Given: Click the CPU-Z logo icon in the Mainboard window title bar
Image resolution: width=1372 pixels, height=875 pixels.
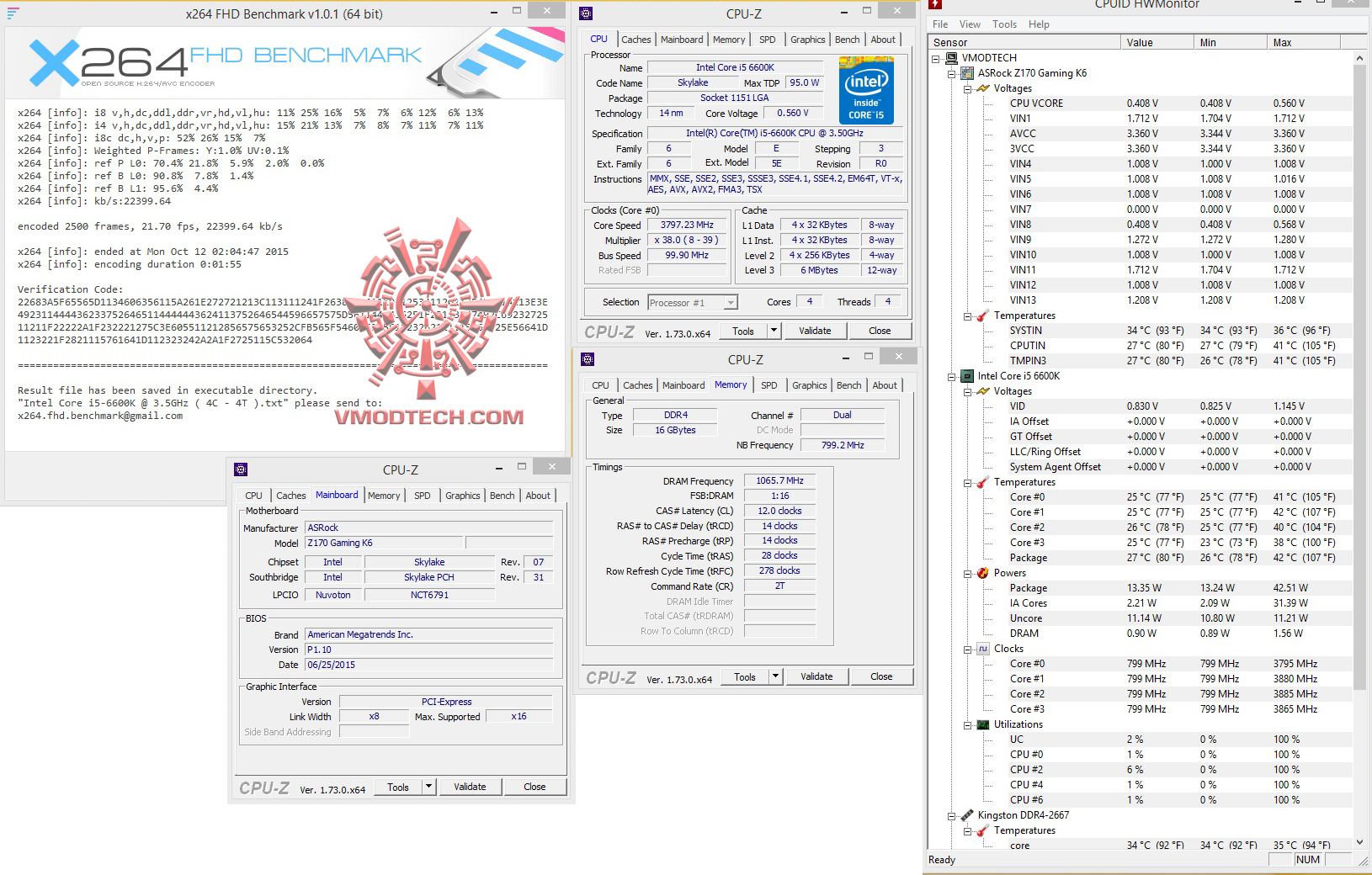Looking at the screenshot, I should pyautogui.click(x=241, y=469).
